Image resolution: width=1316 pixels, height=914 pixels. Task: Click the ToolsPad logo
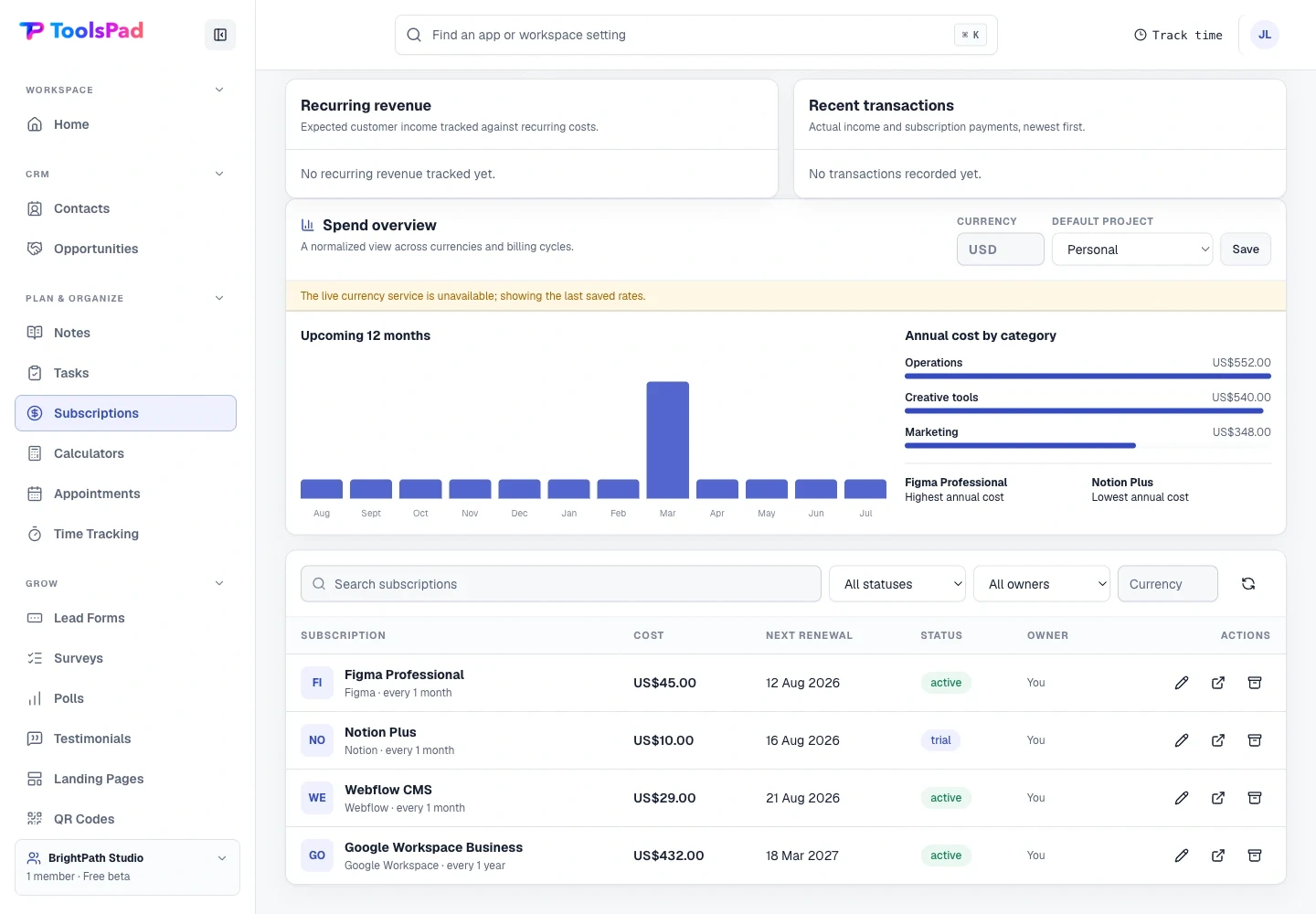[x=81, y=31]
